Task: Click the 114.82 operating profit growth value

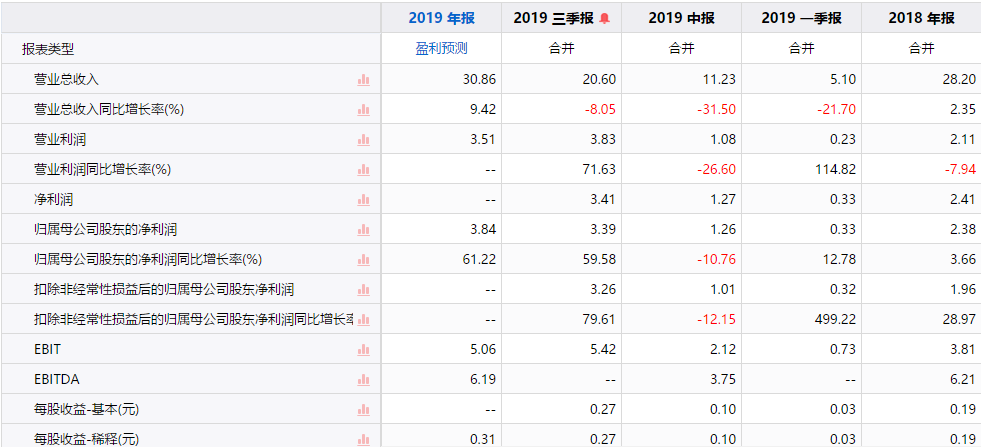Action: click(x=837, y=170)
